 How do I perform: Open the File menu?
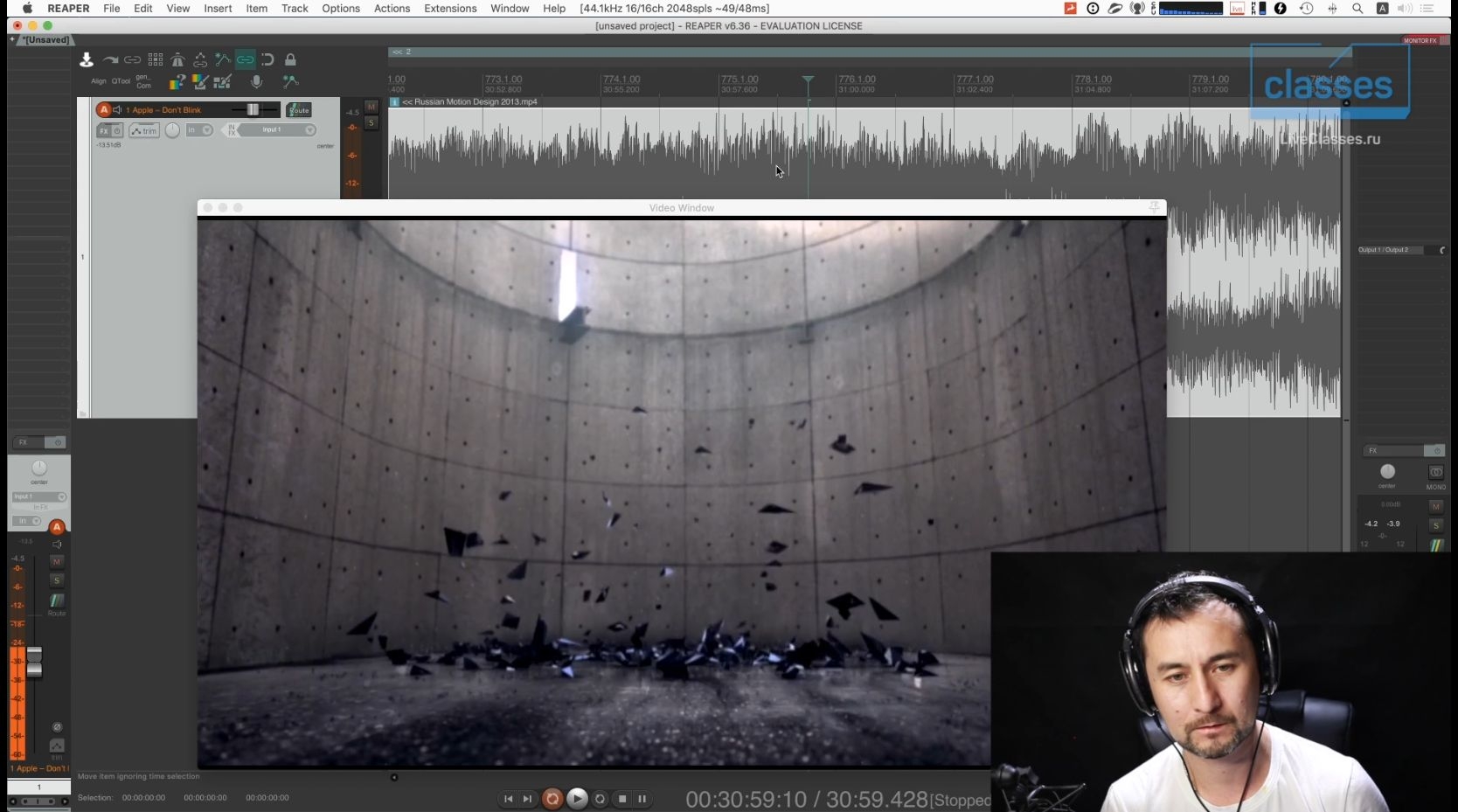pyautogui.click(x=112, y=8)
